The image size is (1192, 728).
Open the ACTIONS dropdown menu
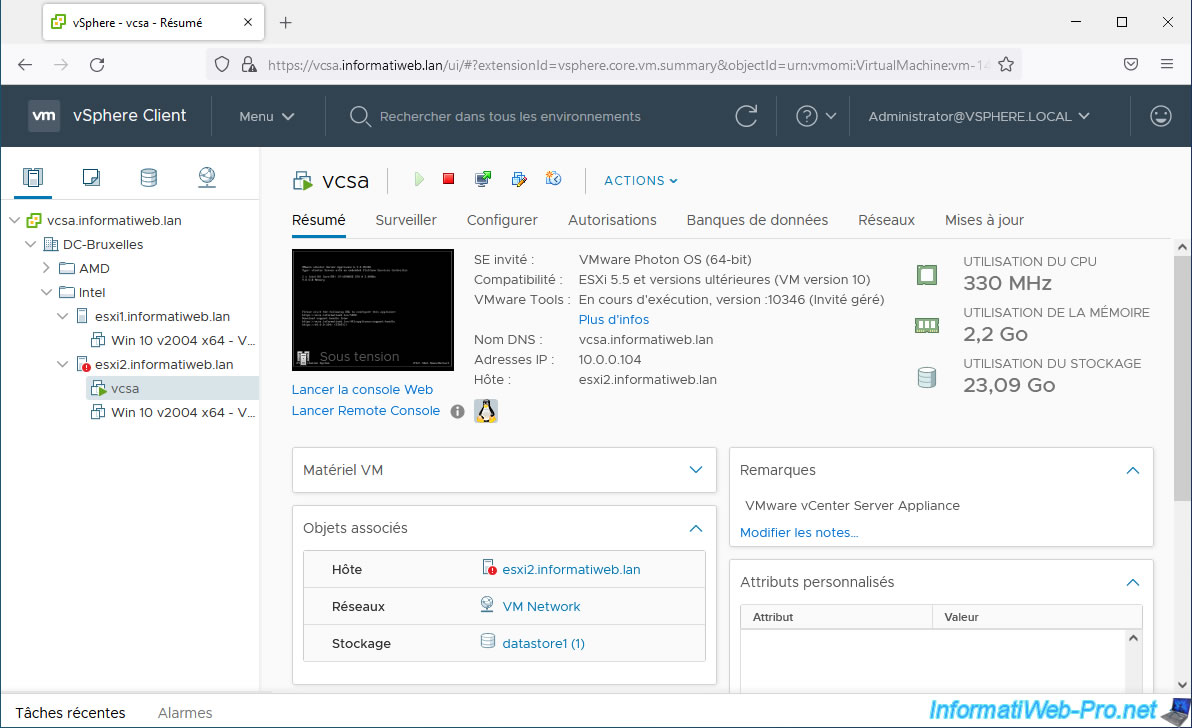pyautogui.click(x=641, y=181)
